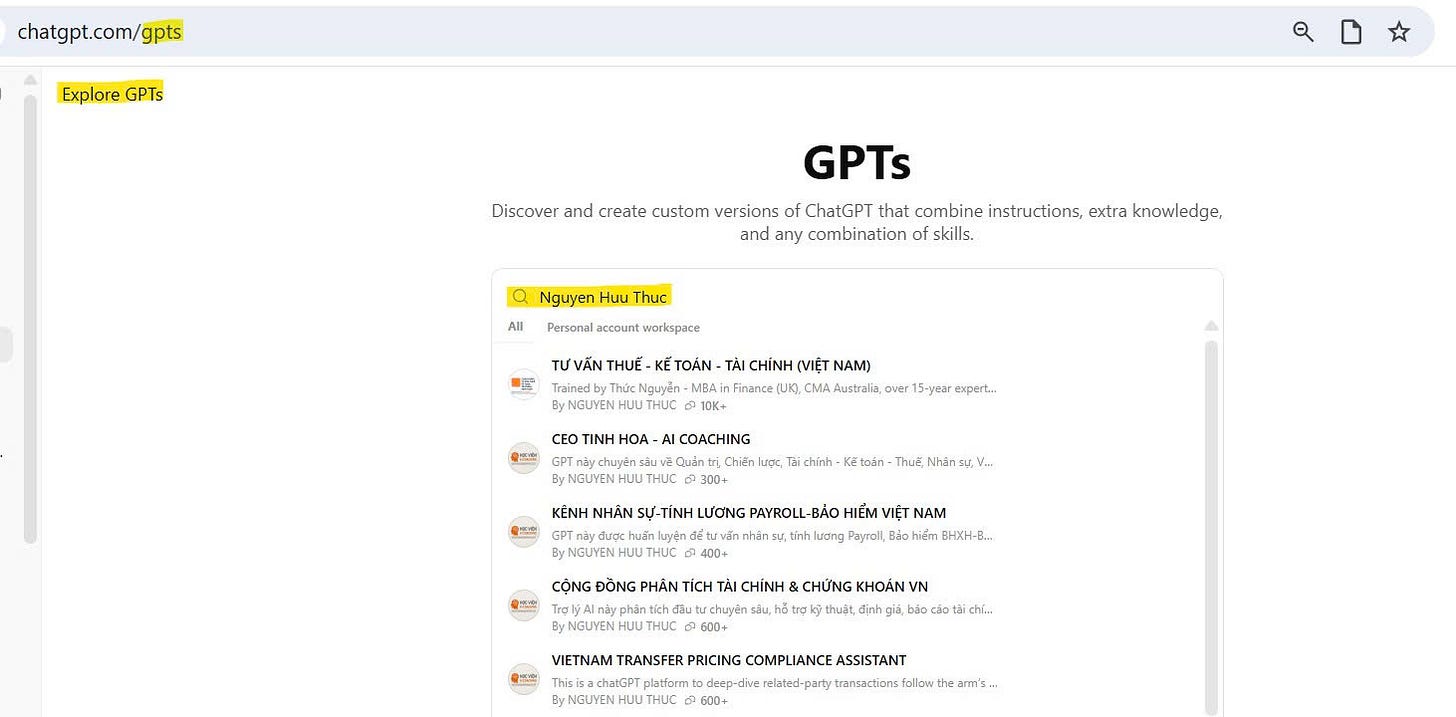Click 'By NGUYEN HUU THUC' under TƯ VẤN THUẾ
This screenshot has height=717, width=1456.
pos(614,405)
